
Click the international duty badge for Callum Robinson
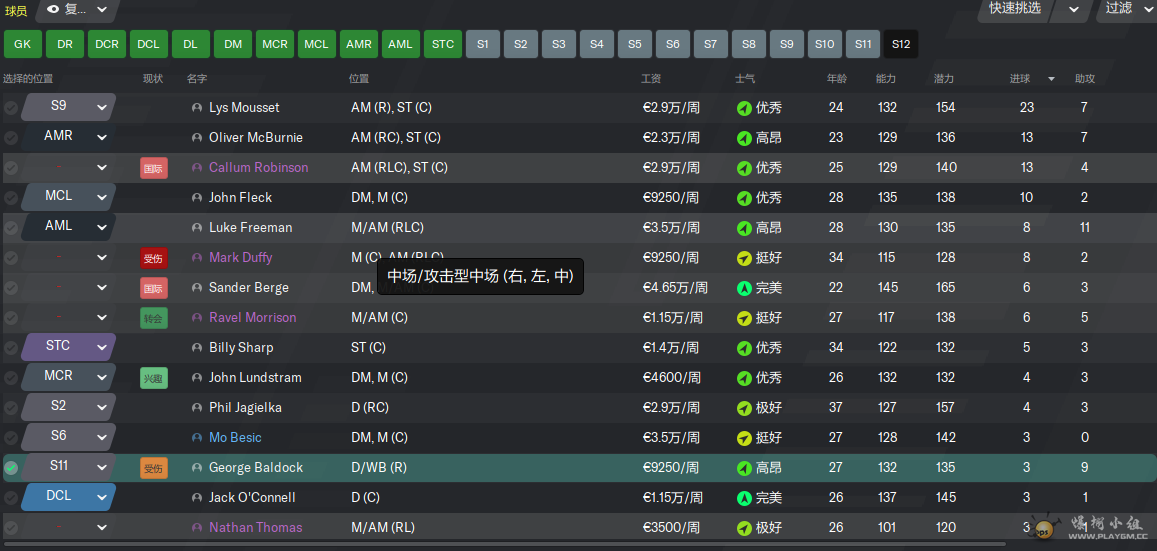pos(154,168)
